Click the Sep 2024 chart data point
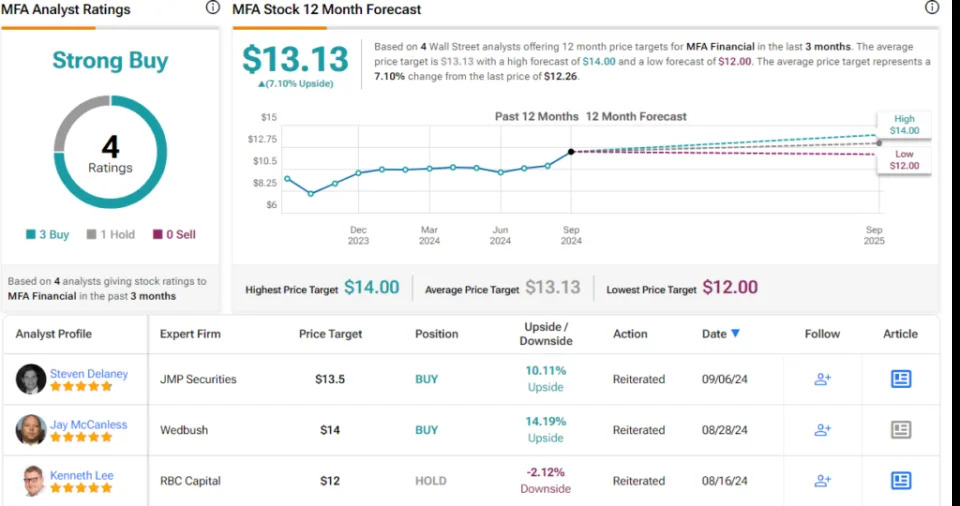Image resolution: width=960 pixels, height=506 pixels. tap(571, 151)
